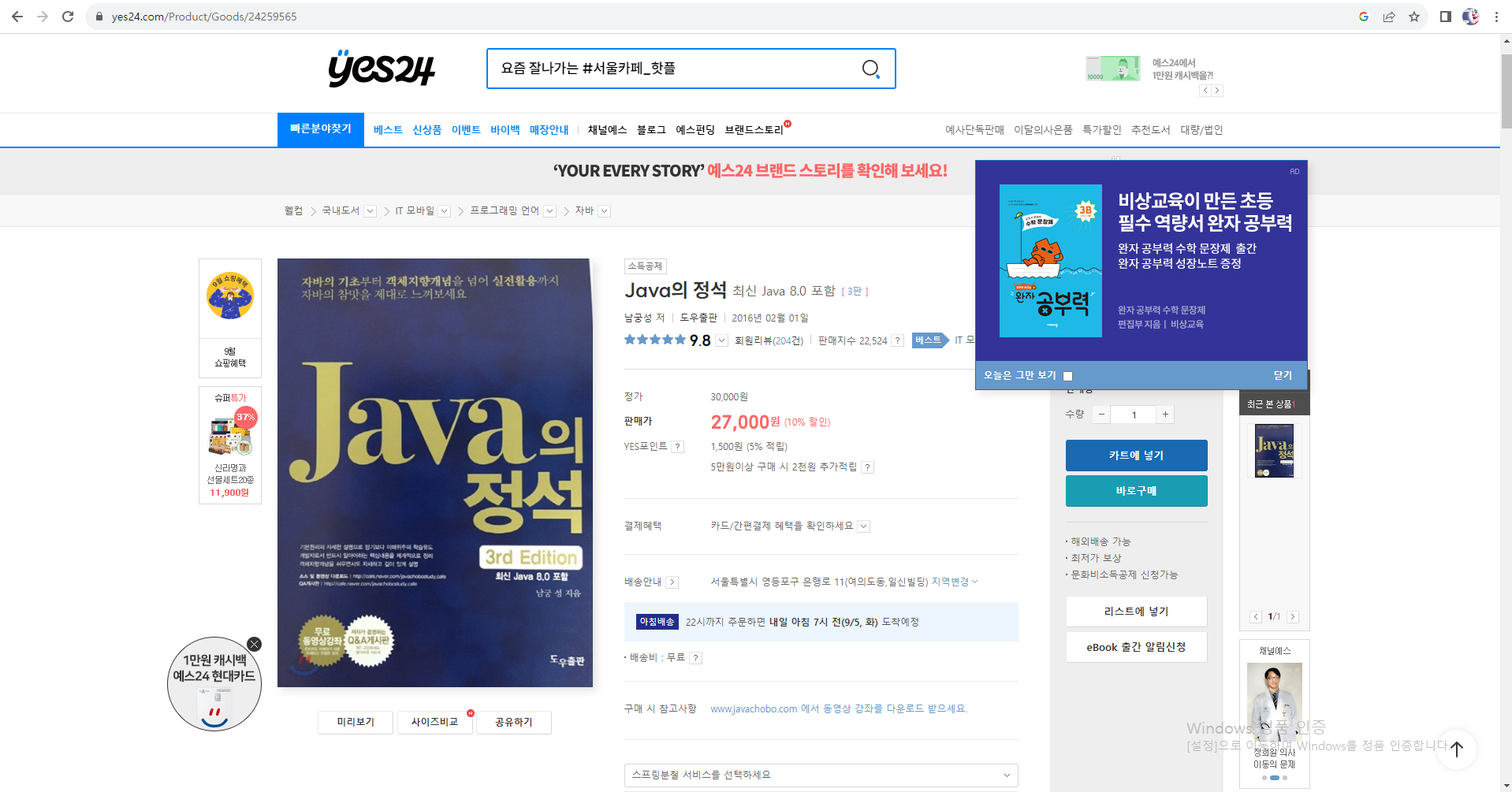Screen dimensions: 1512x792
Task: Open 빠른분야찾기 menu
Action: point(321,129)
